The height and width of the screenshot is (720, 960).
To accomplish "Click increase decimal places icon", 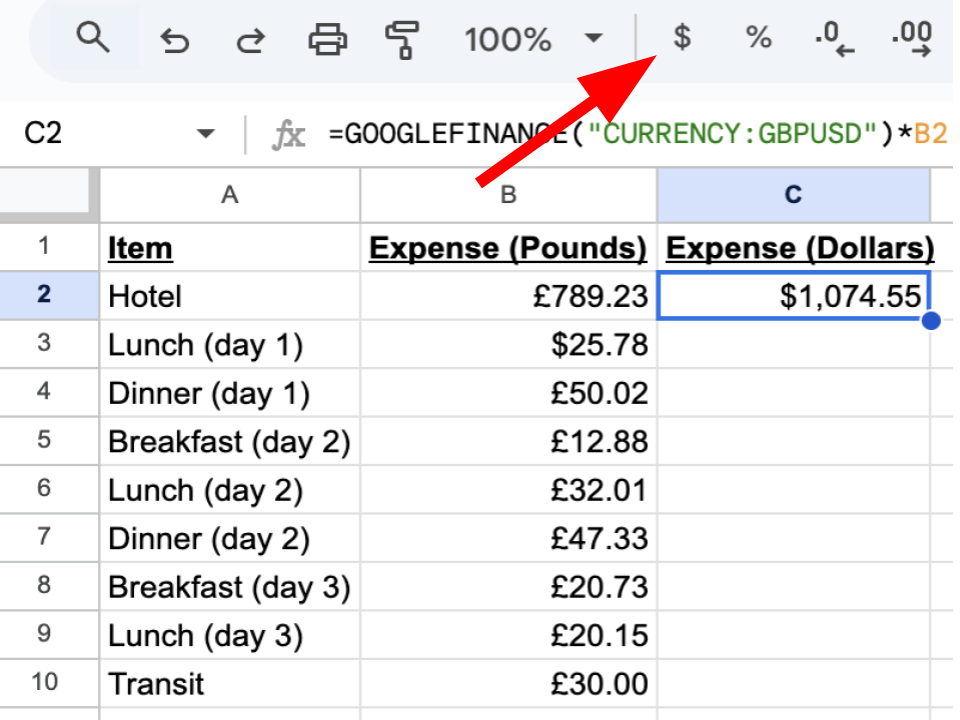I will (x=910, y=40).
